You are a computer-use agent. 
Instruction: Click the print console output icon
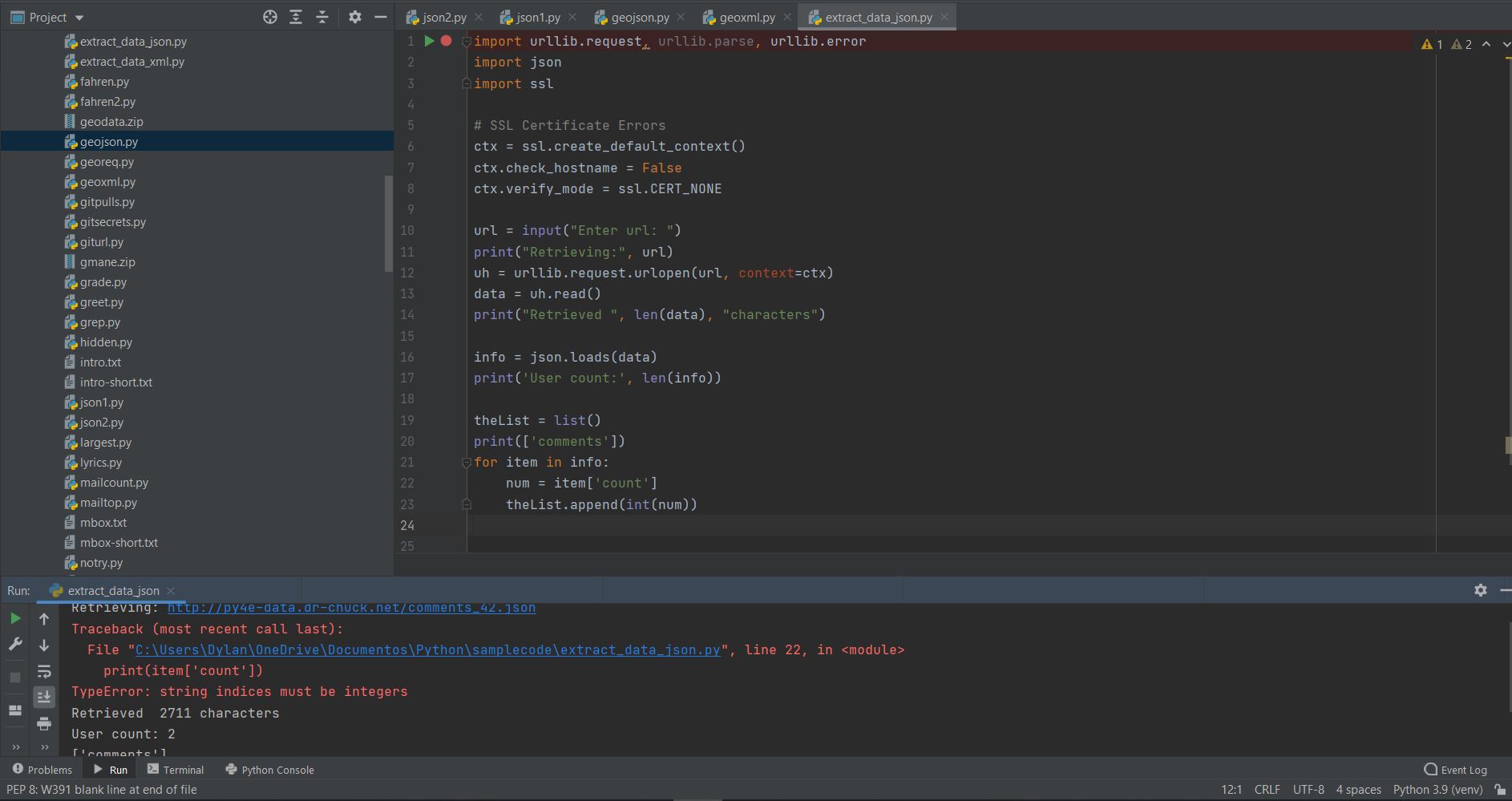44,724
